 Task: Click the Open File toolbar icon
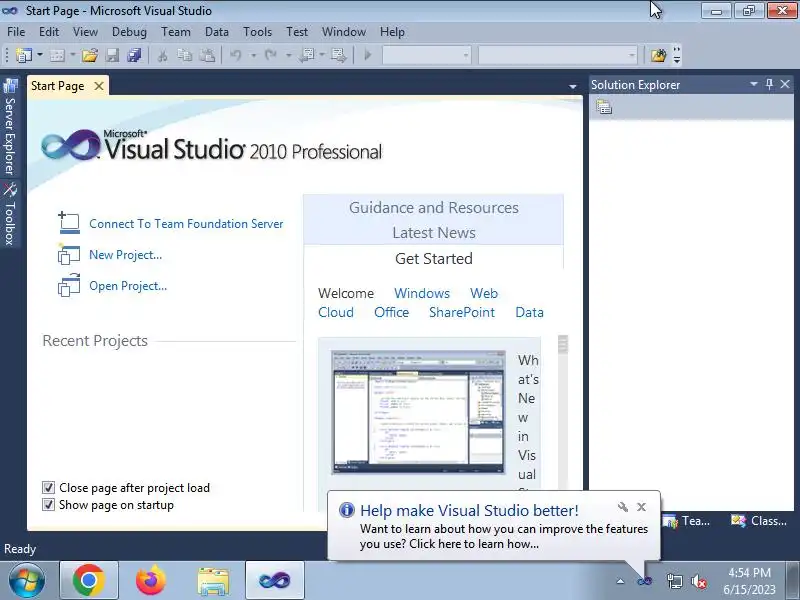coord(90,55)
